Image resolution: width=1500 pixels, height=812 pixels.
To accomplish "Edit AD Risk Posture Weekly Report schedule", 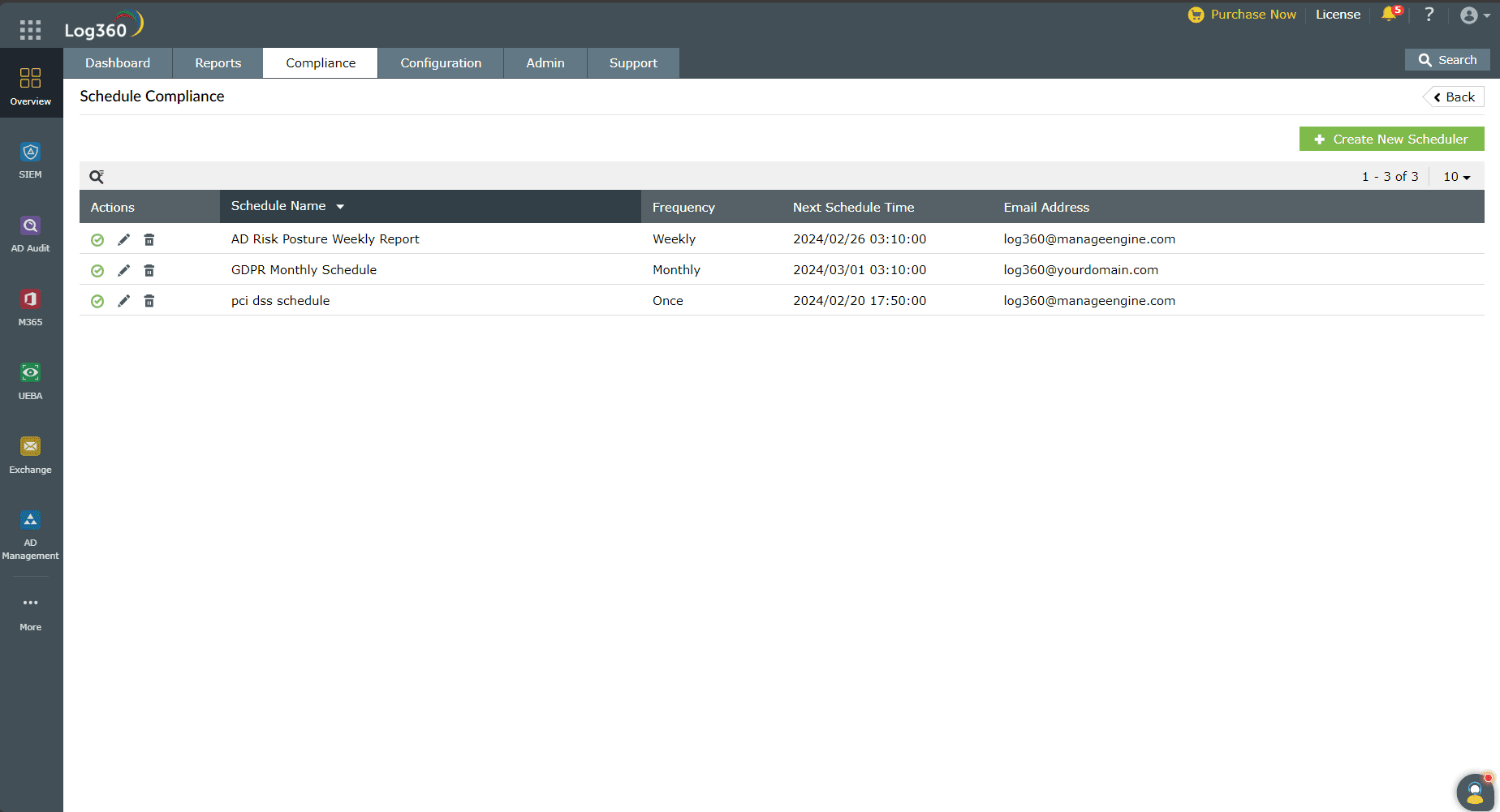I will pos(123,239).
